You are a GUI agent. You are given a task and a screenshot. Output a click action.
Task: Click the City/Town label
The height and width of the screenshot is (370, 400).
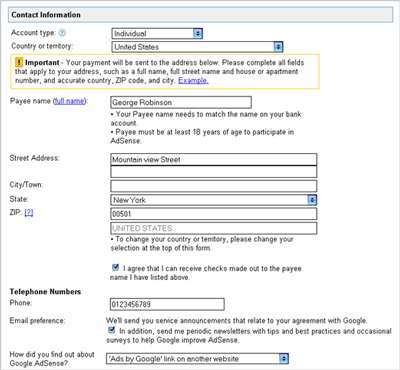(26, 185)
